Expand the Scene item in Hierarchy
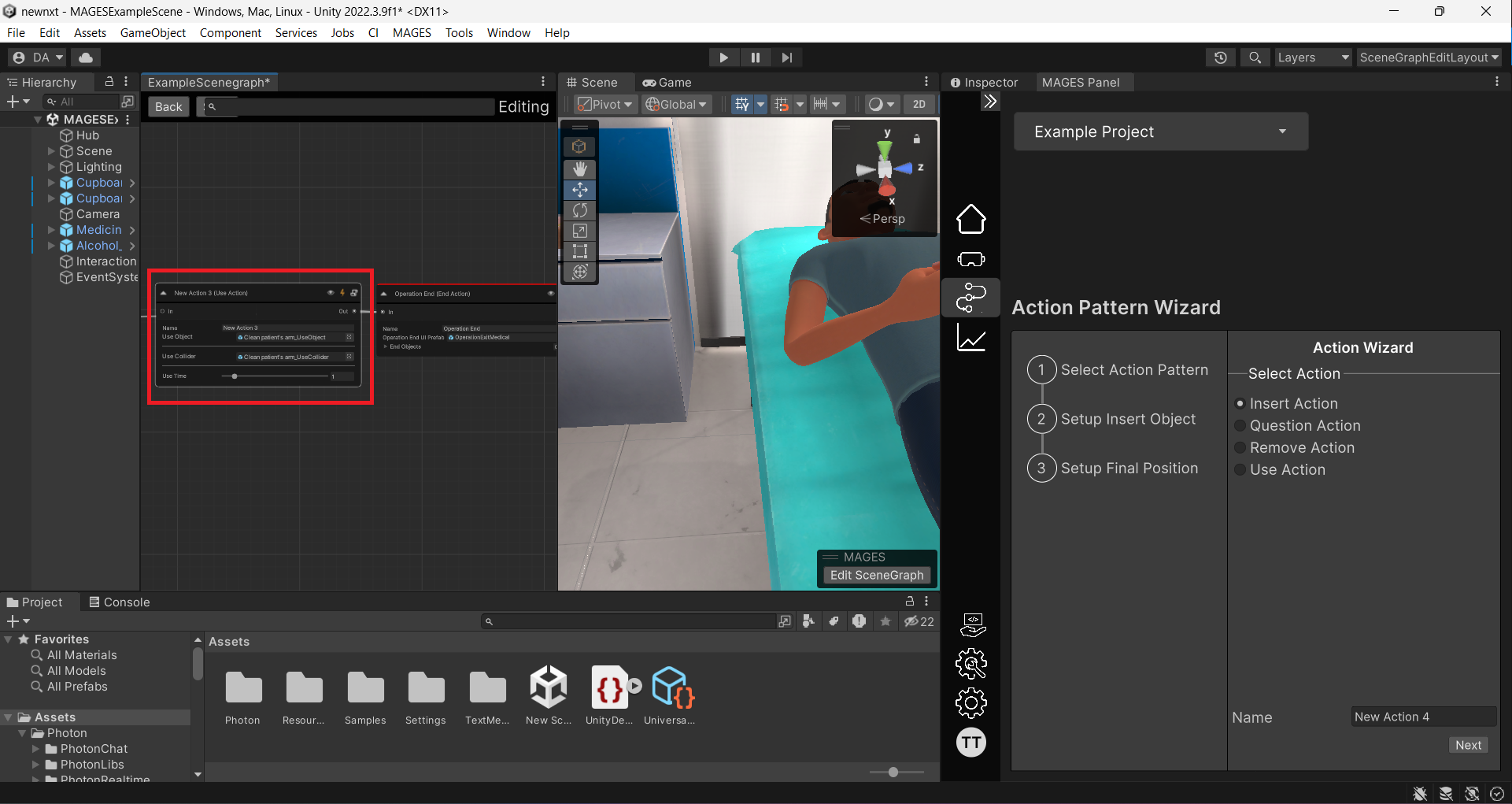1512x804 pixels. [52, 151]
